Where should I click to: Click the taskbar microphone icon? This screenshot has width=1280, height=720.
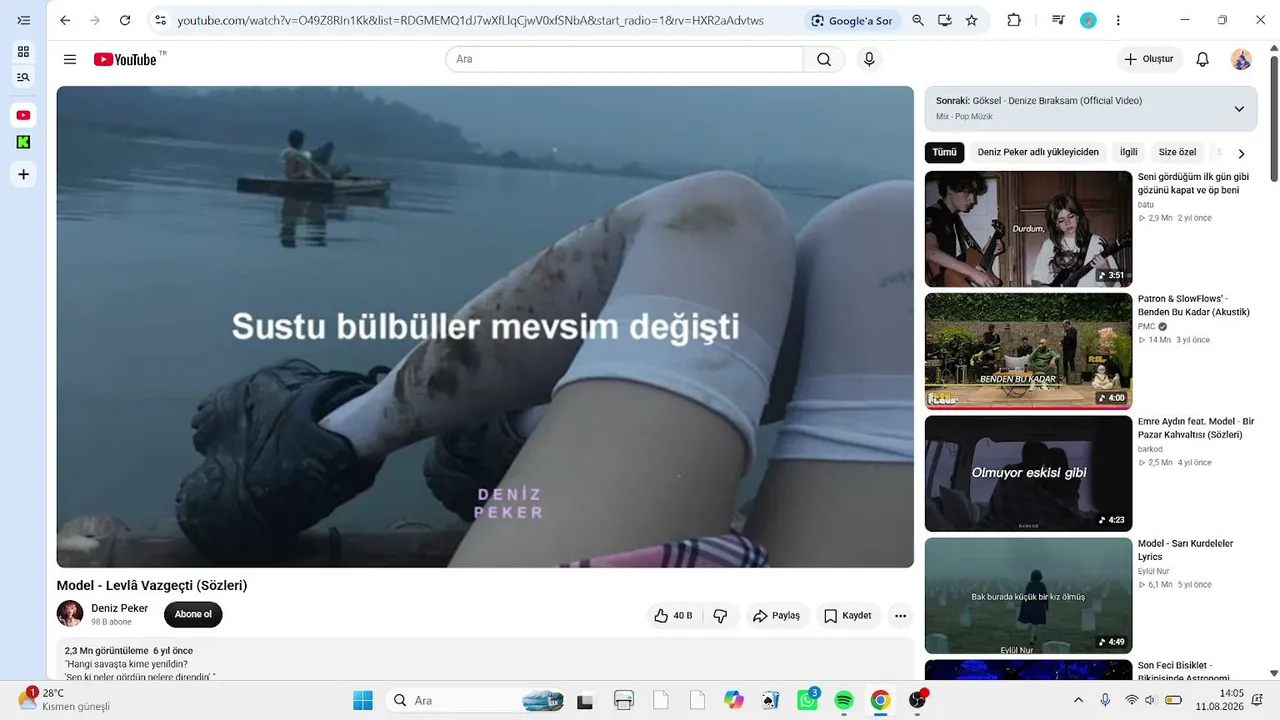[x=1105, y=700]
